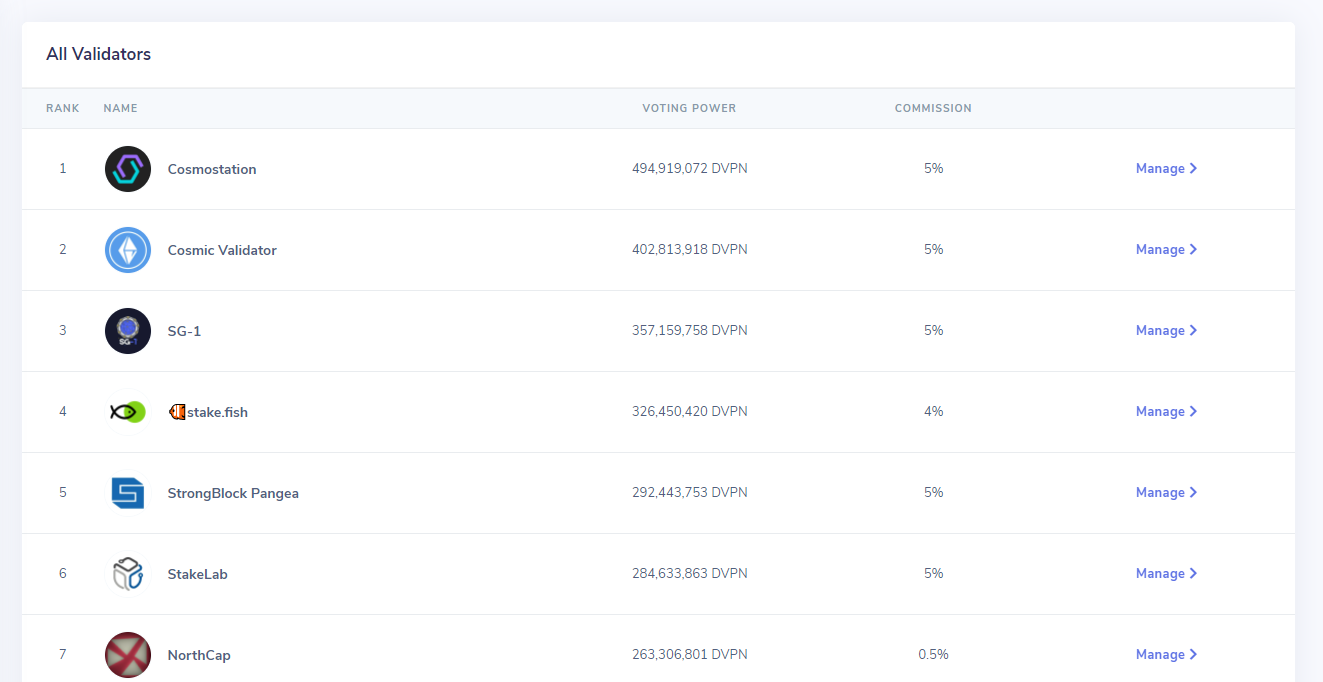1323x682 pixels.
Task: Open Manage for Cosmostation
Action: 1166,169
